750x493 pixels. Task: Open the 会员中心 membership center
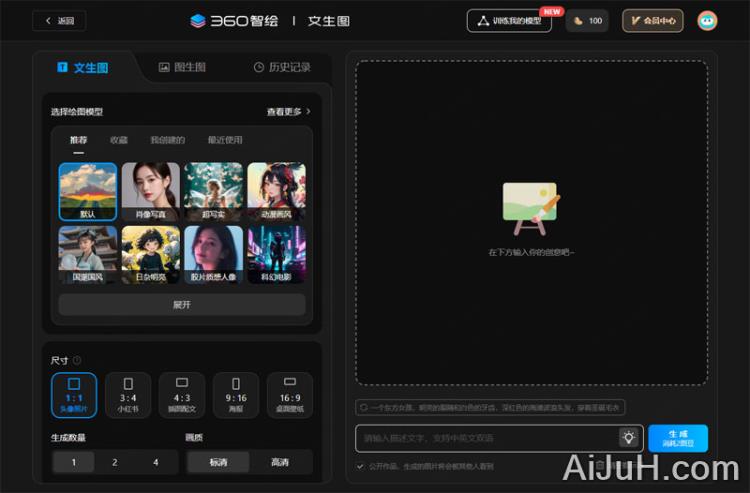653,21
